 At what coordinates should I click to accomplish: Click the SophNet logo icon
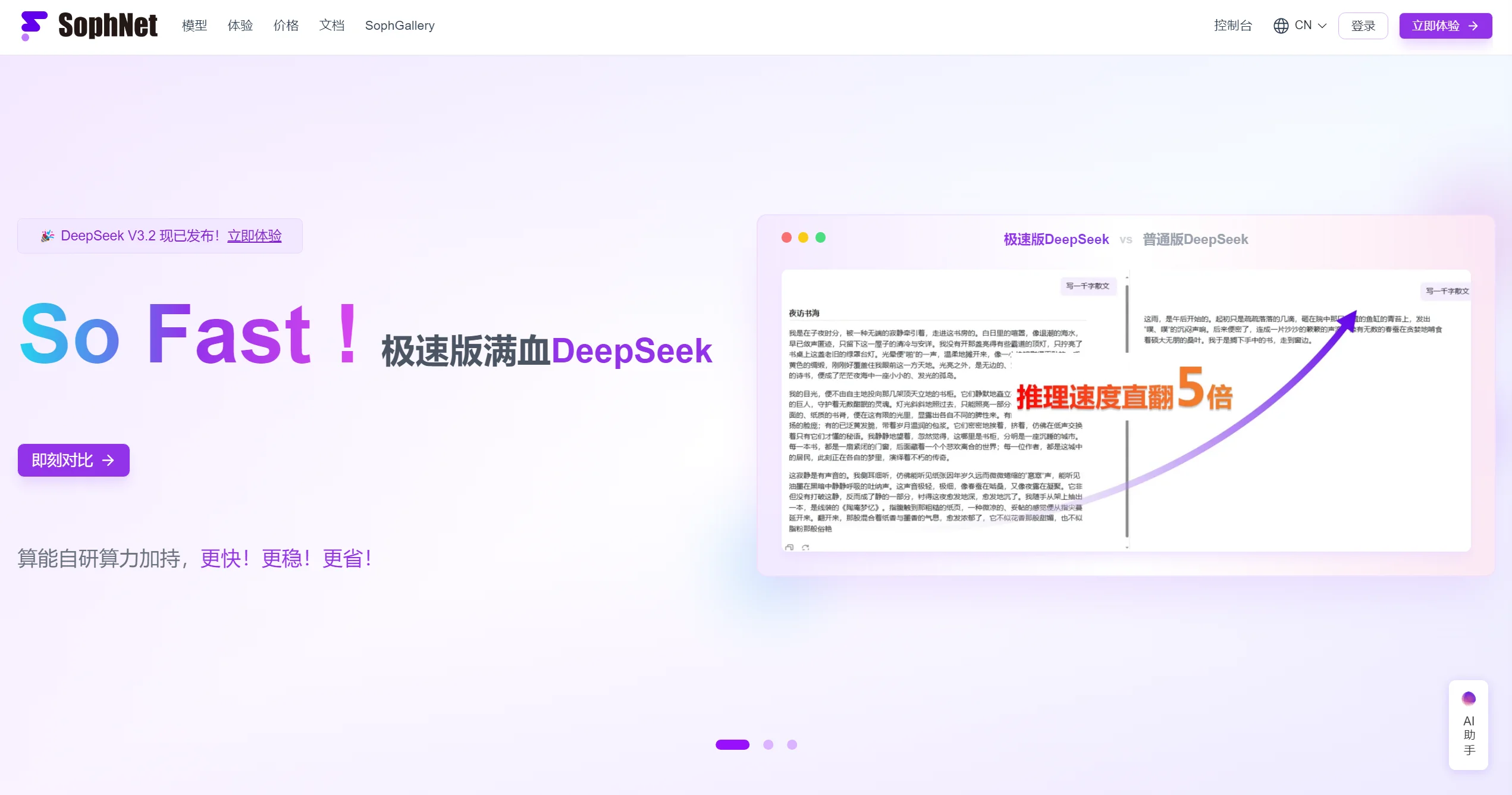point(33,26)
